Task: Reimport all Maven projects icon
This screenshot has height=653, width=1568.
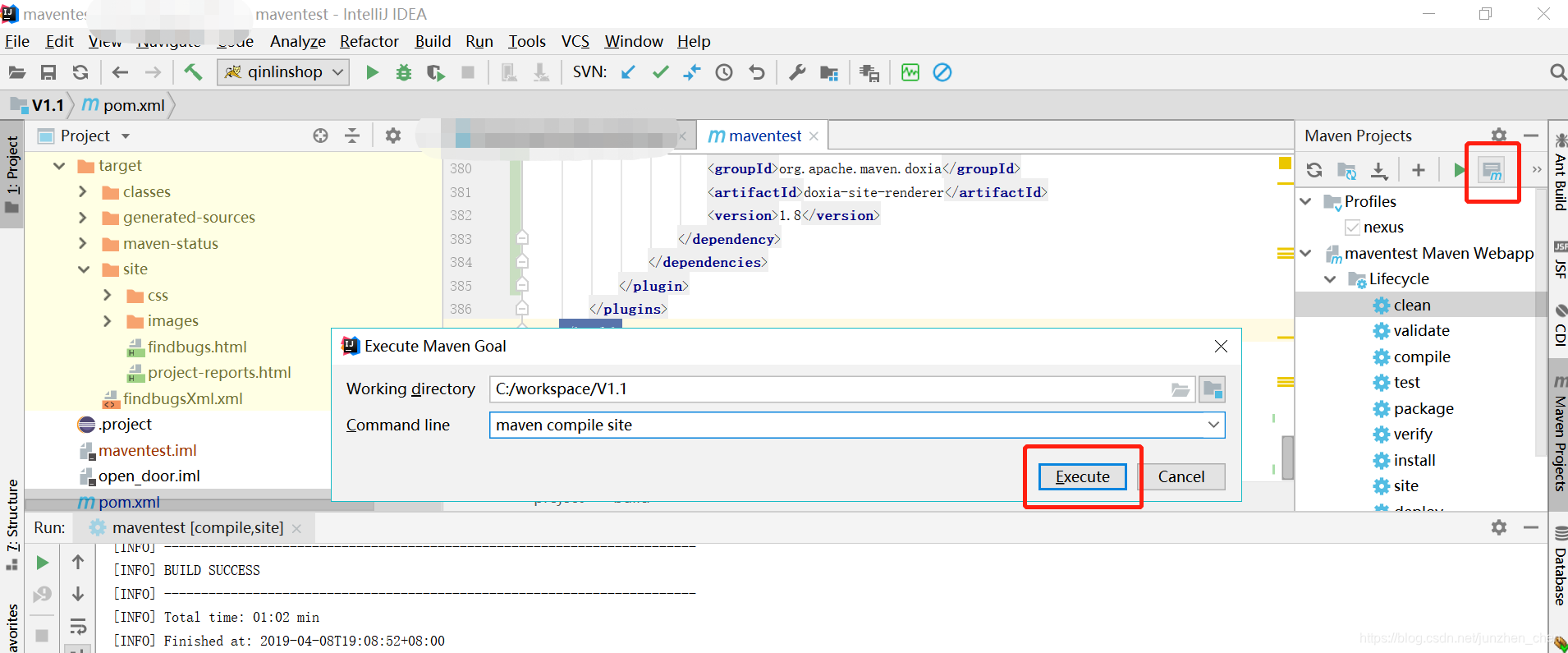Action: coord(1314,170)
